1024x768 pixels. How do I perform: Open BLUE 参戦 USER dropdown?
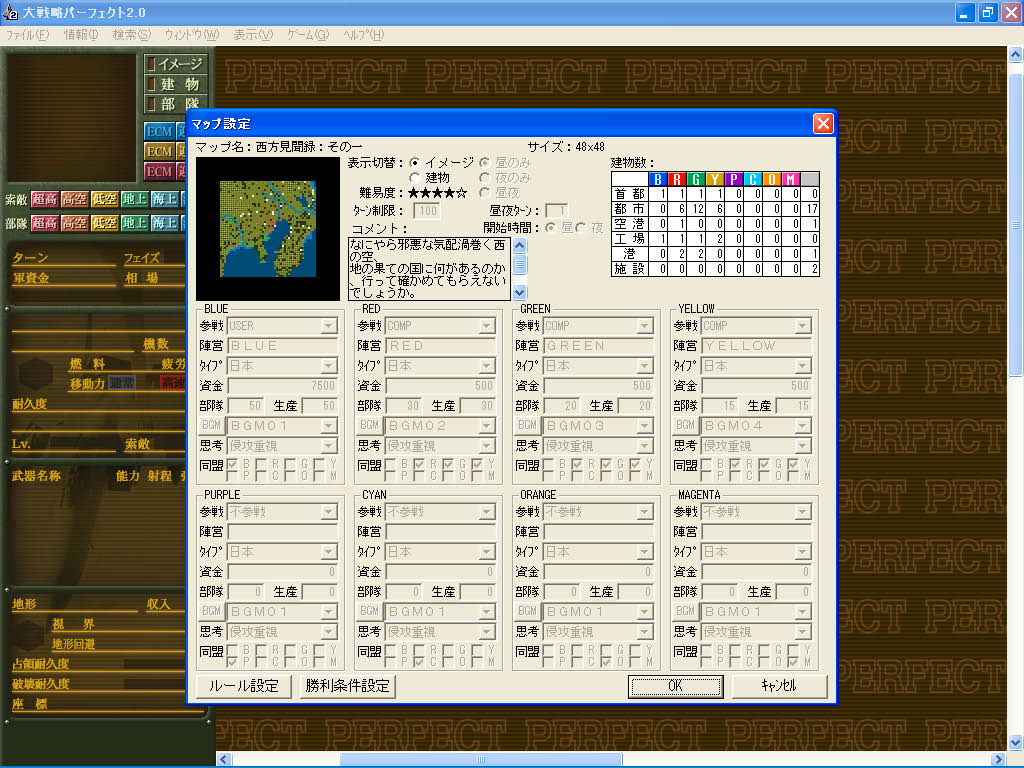(282, 325)
